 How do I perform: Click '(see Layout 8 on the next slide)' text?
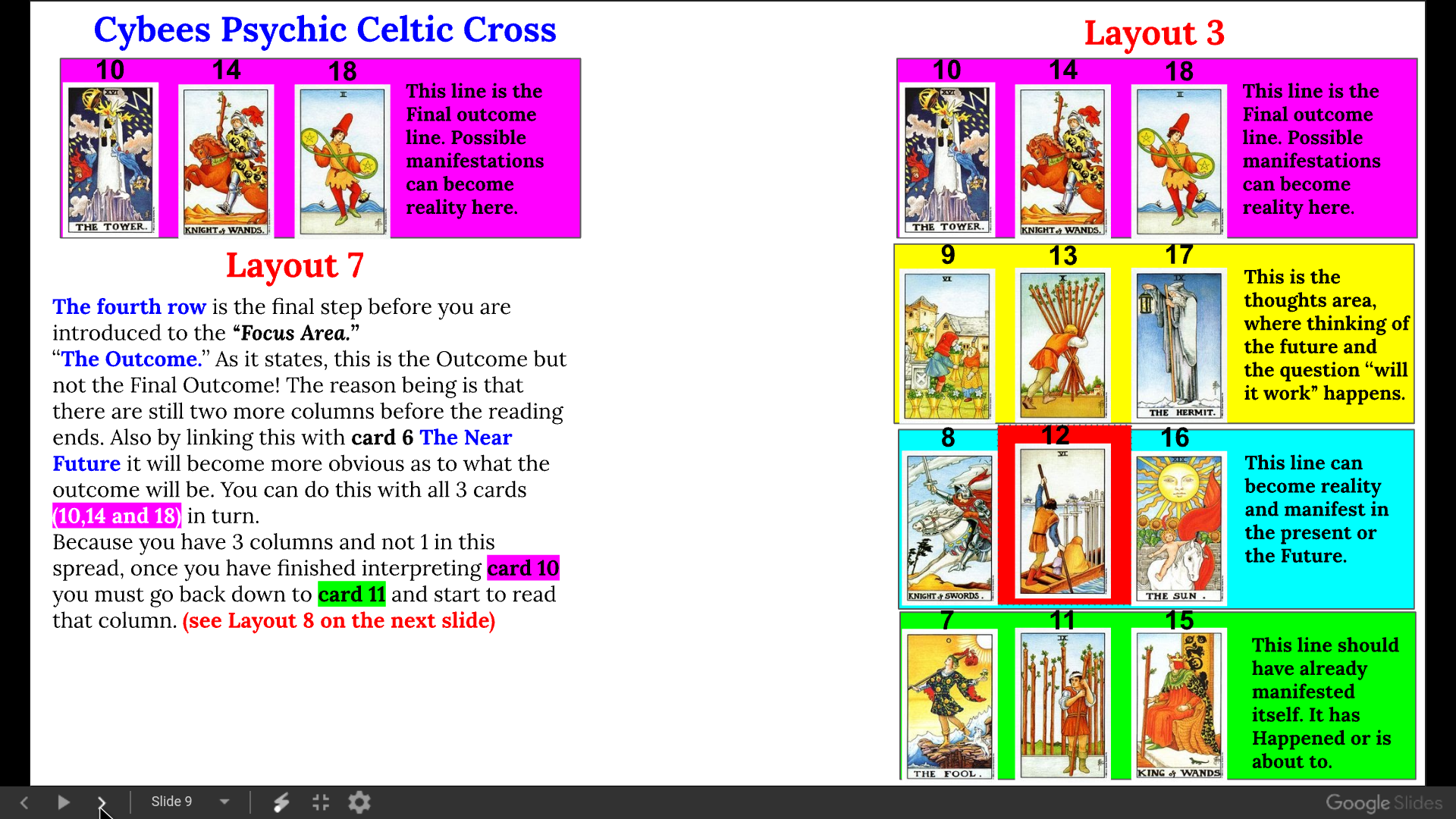point(338,620)
